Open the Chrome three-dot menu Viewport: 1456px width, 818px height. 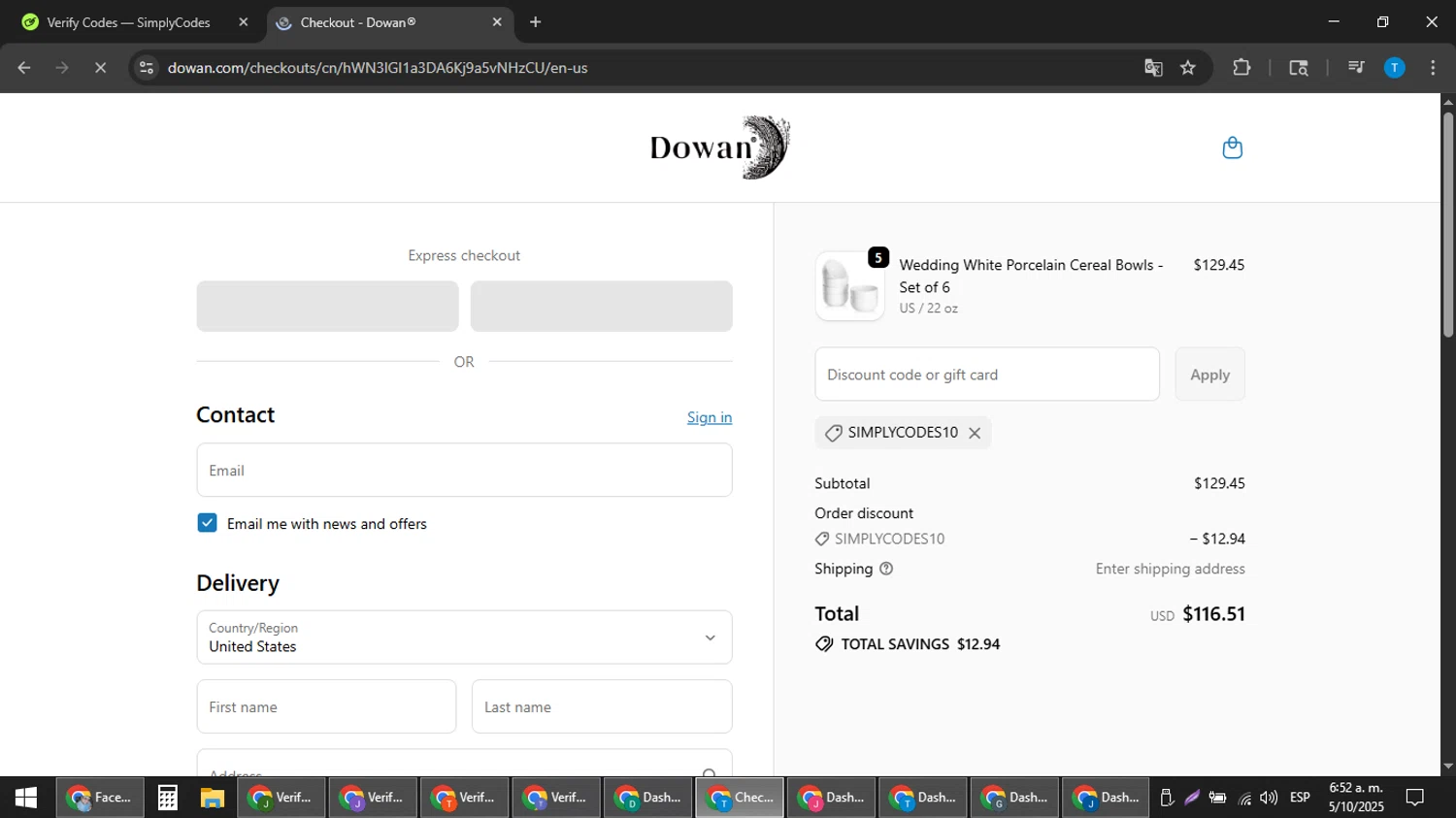[1433, 68]
